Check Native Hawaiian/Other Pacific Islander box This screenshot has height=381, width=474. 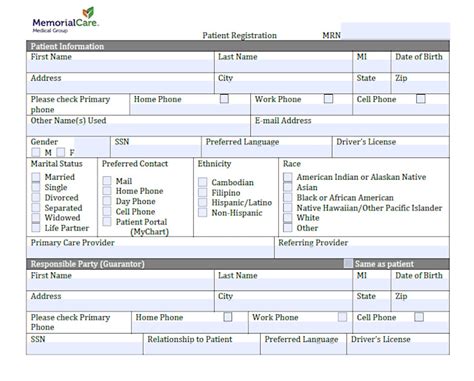tap(288, 208)
